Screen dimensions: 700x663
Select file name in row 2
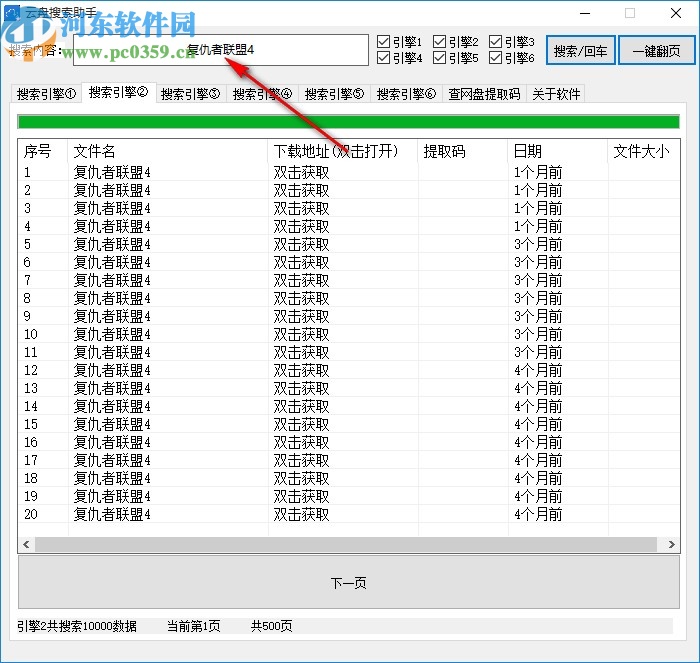(x=112, y=191)
